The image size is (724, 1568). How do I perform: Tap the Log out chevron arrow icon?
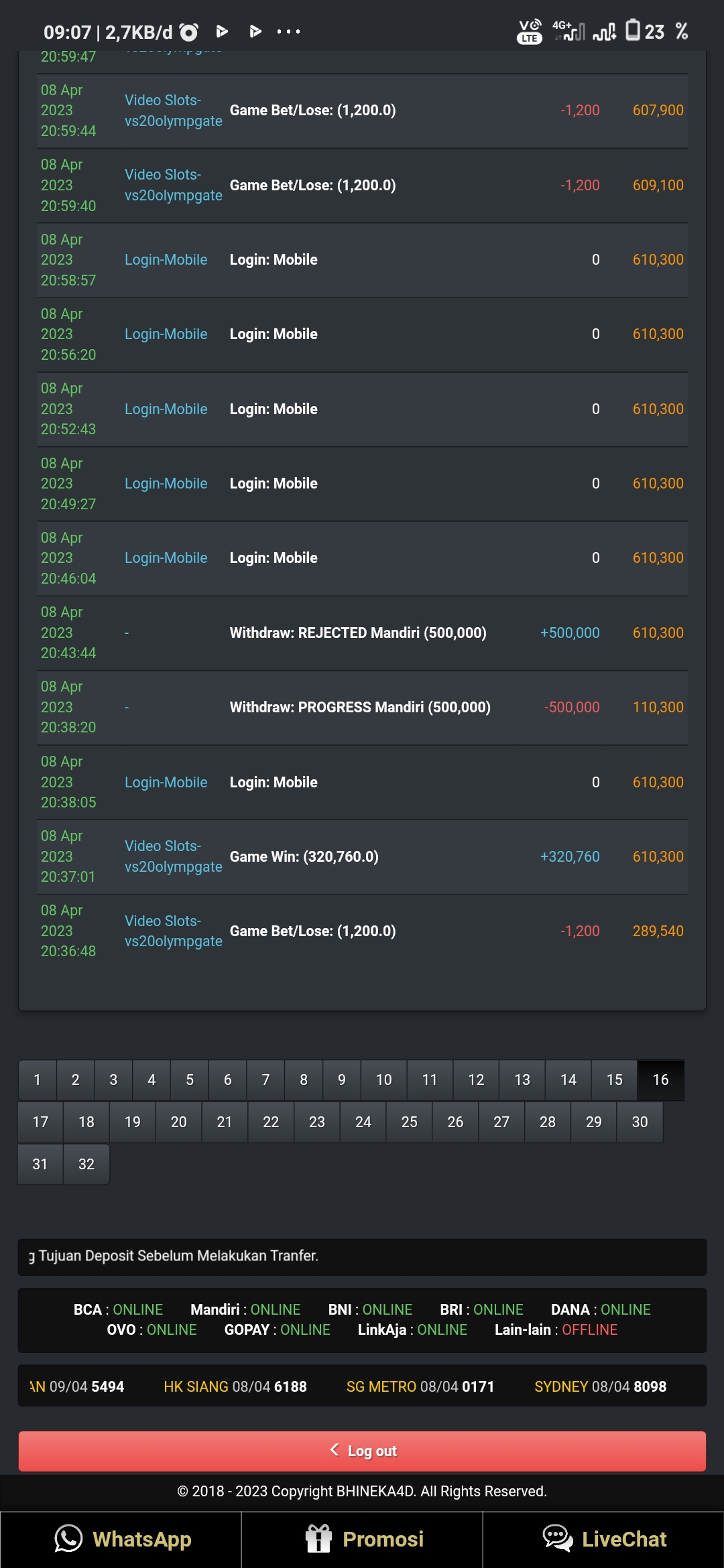pos(335,1450)
